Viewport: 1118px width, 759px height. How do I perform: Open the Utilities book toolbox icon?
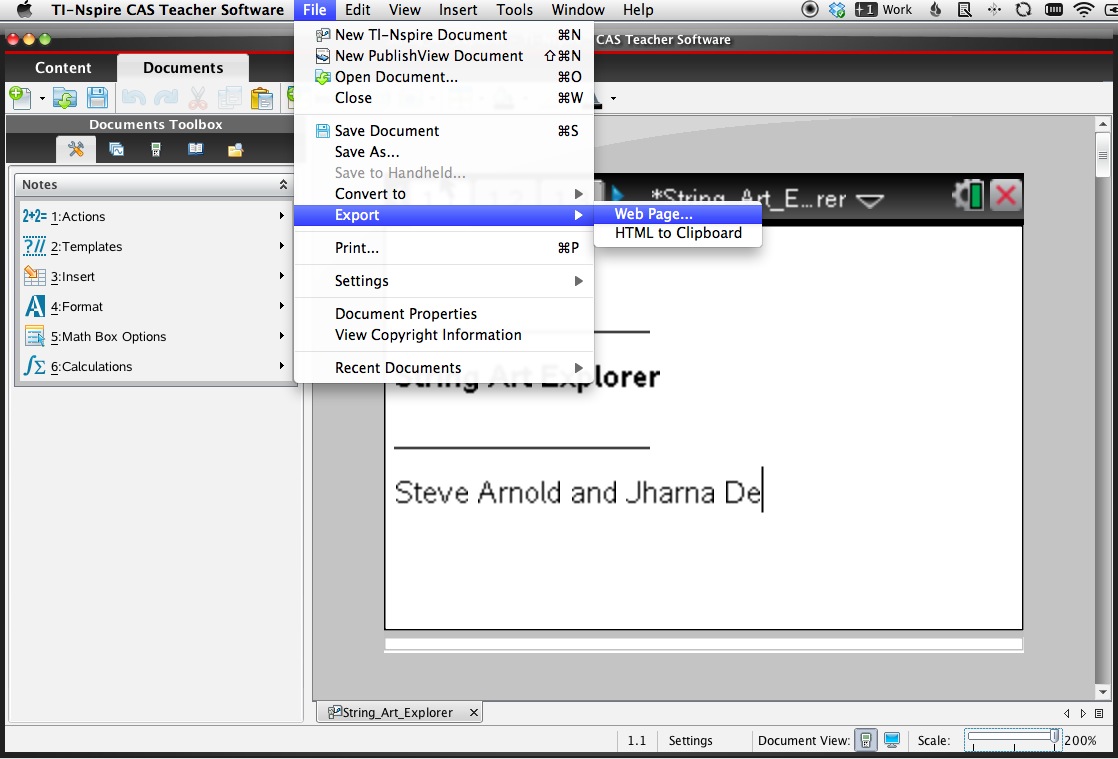196,150
